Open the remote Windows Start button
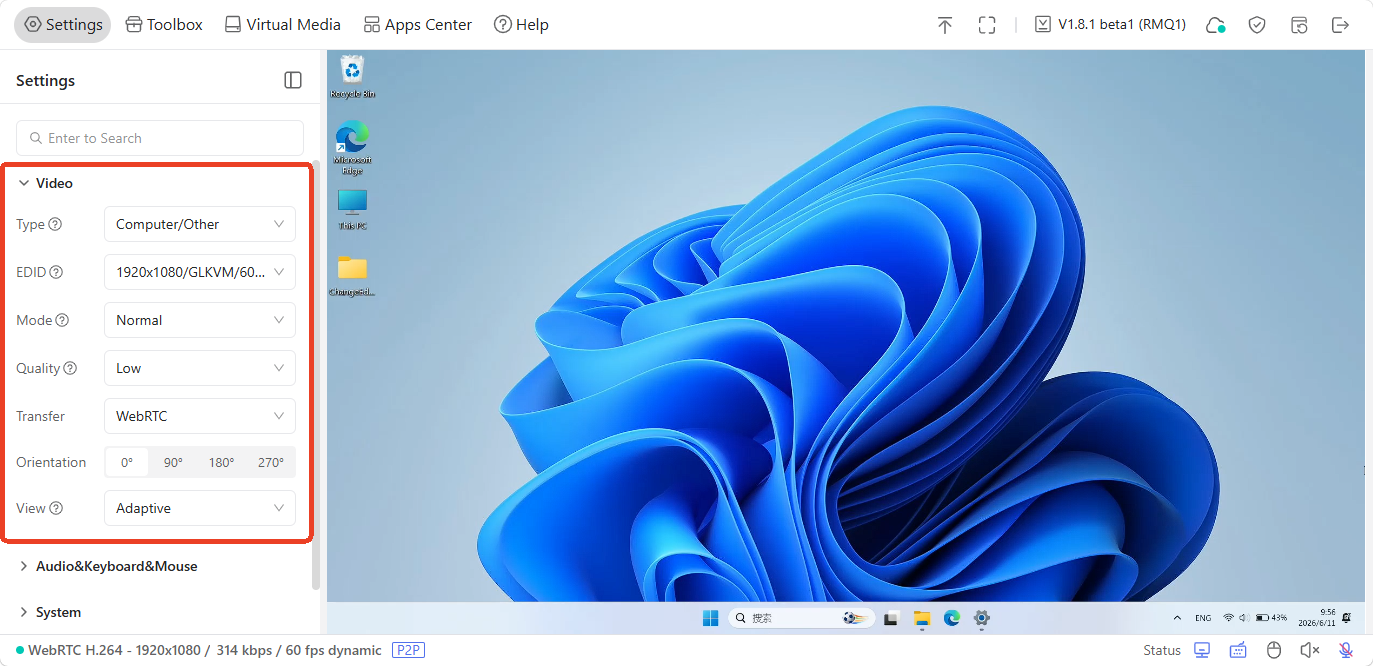 [x=710, y=618]
